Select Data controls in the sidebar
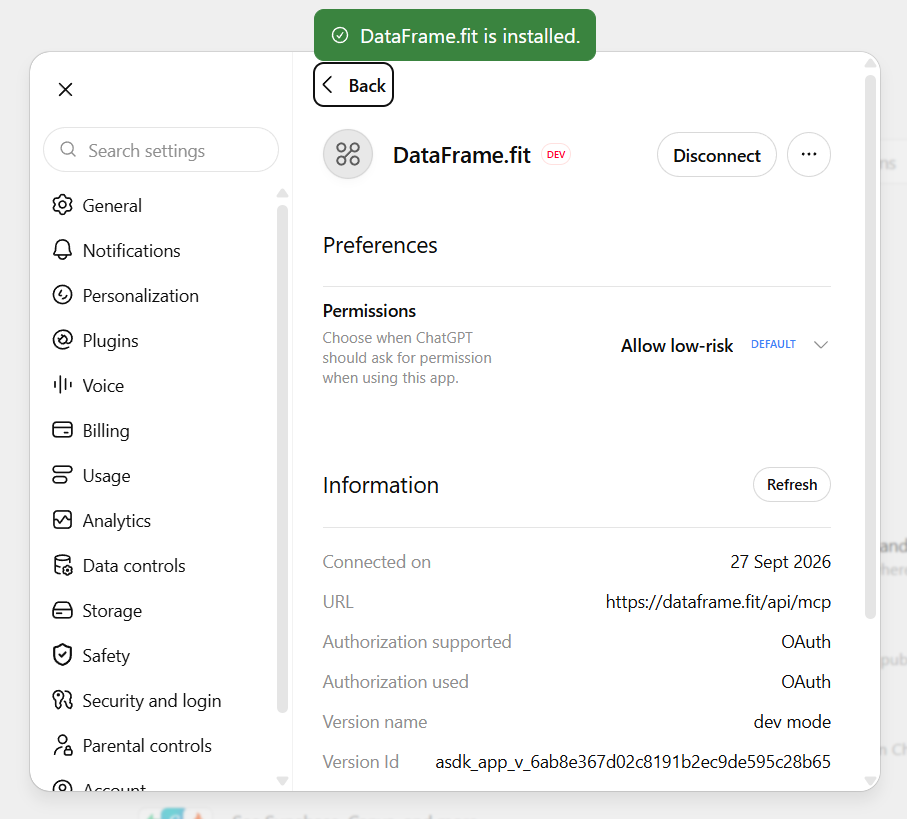The width and height of the screenshot is (907, 819). click(x=134, y=566)
